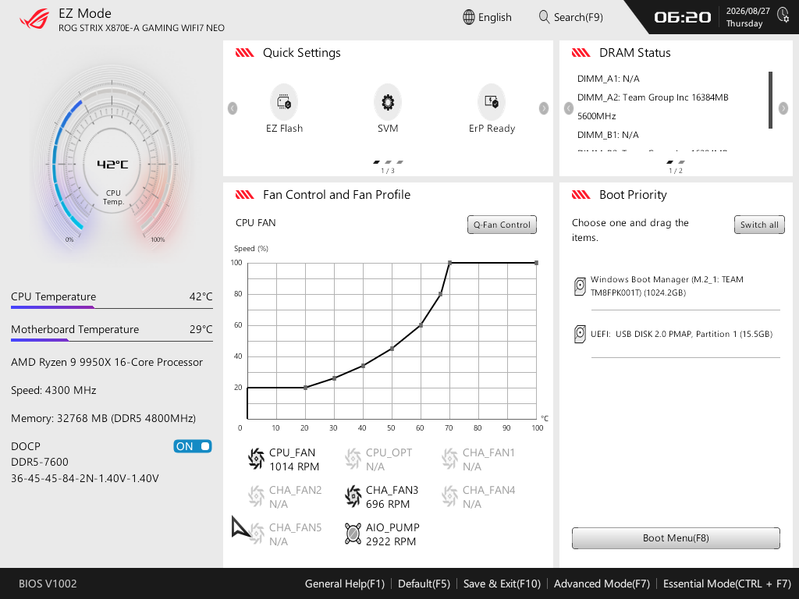This screenshot has width=799, height=599.
Task: Open the language globe icon
Action: click(469, 17)
